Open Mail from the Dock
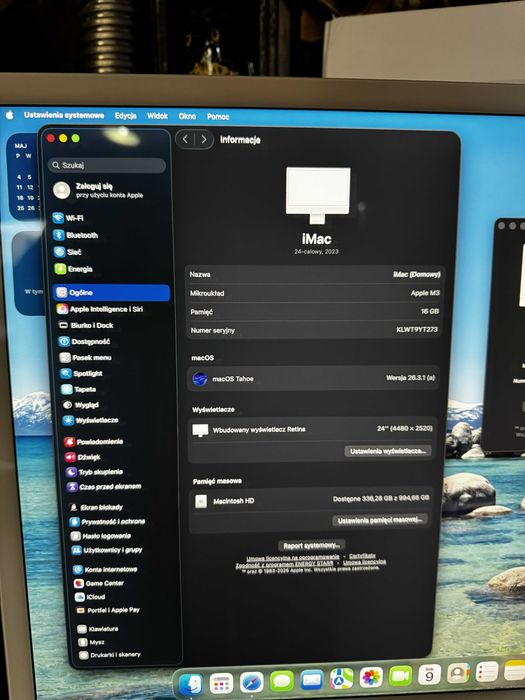The height and width of the screenshot is (700, 525). [x=312, y=680]
